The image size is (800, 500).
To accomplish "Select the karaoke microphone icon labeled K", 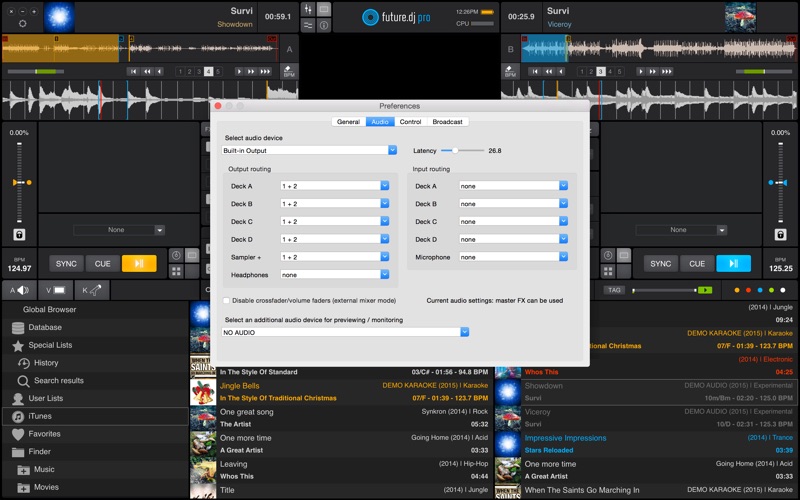I will point(91,290).
